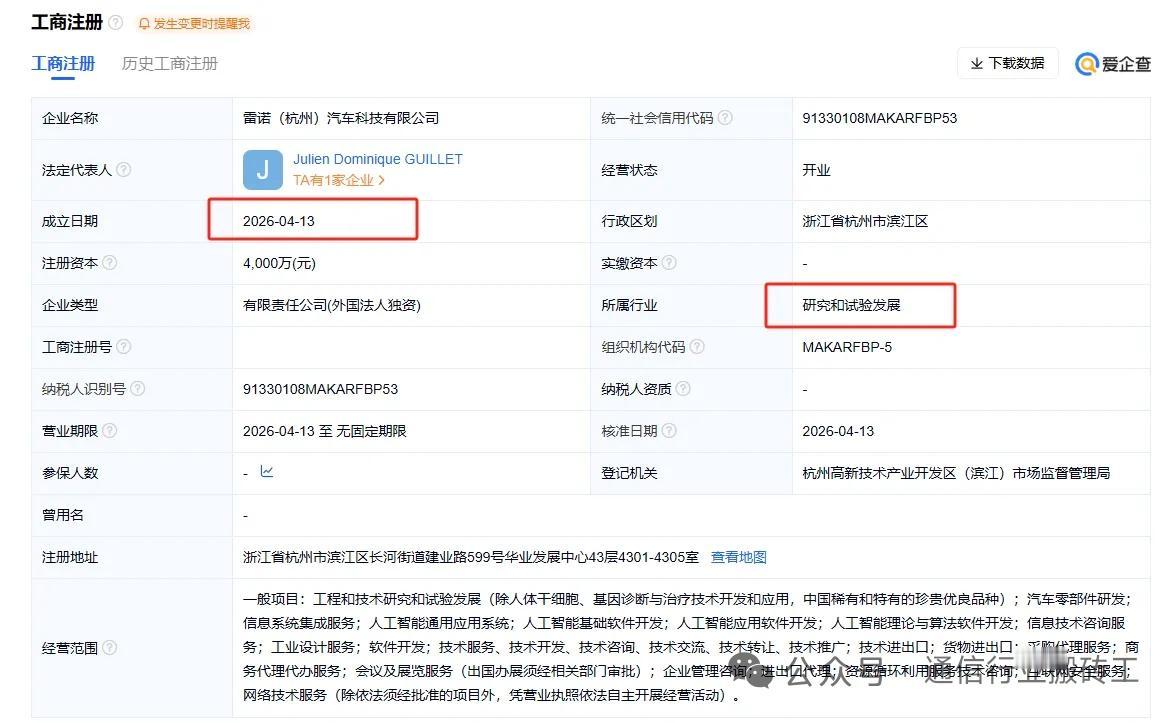Click the 查看地图 link
The image size is (1173, 723).
[738, 557]
